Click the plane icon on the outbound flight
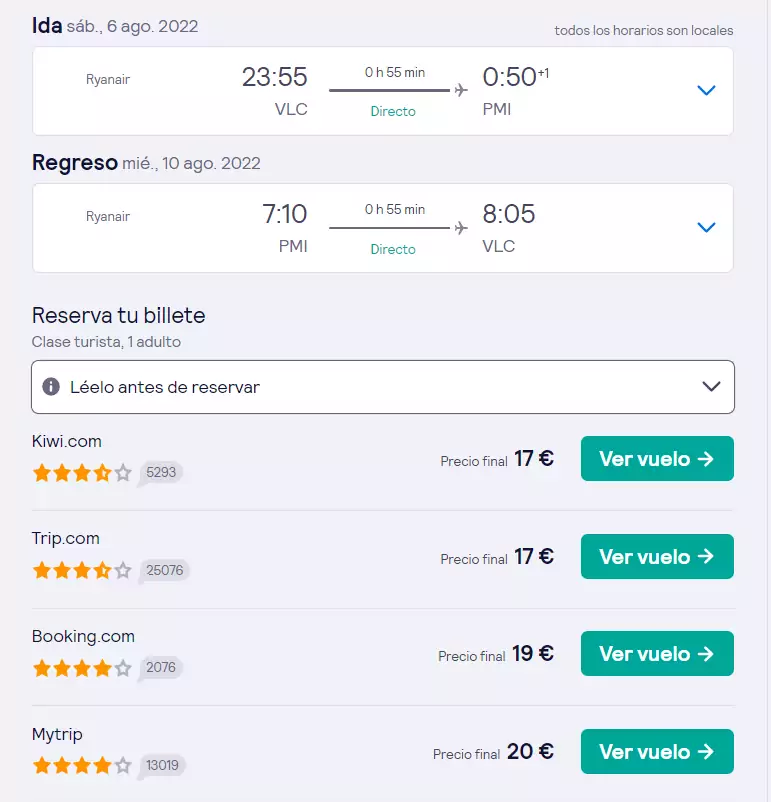The image size is (771, 802). coord(461,90)
